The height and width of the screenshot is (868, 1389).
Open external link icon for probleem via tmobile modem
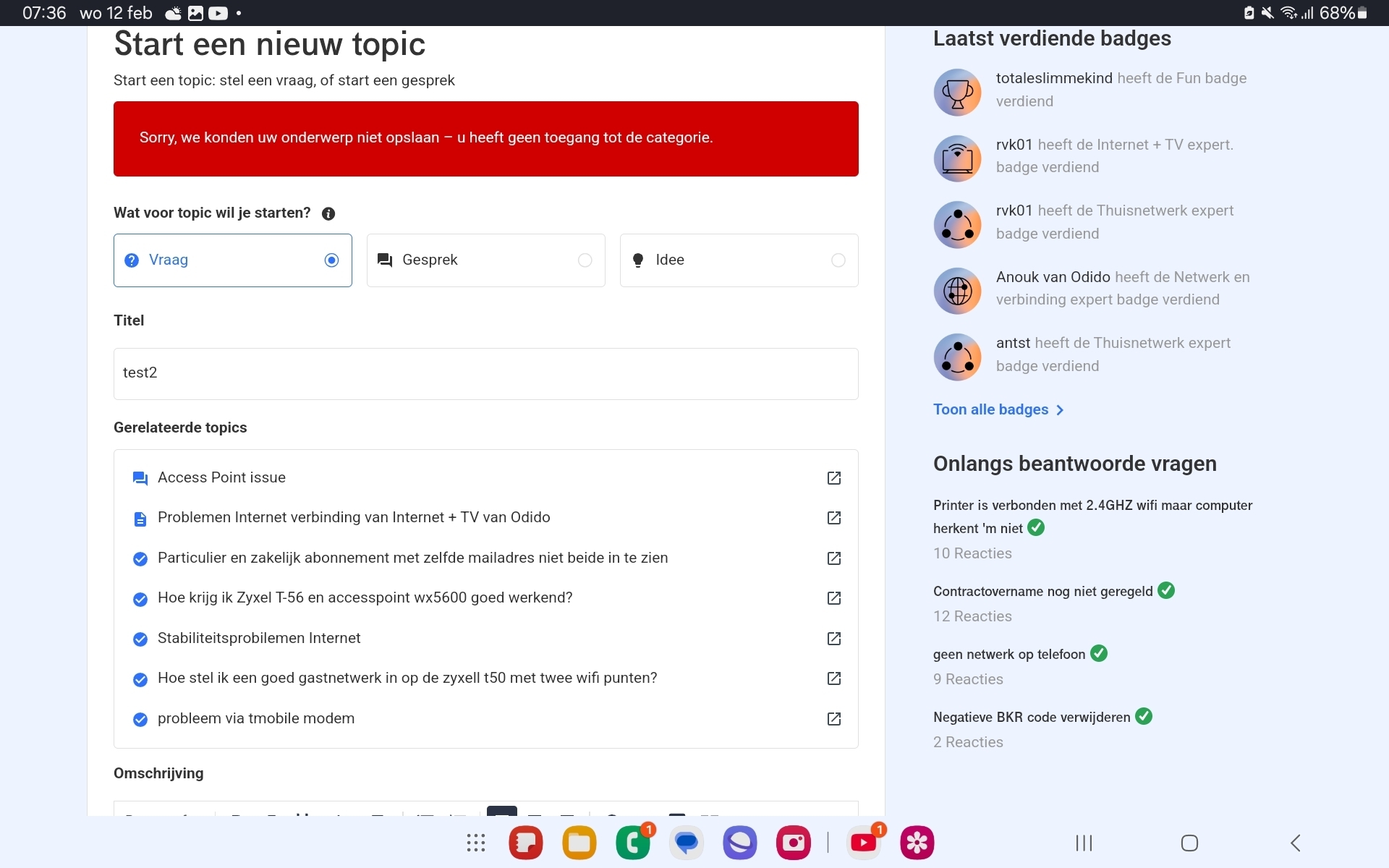click(834, 719)
